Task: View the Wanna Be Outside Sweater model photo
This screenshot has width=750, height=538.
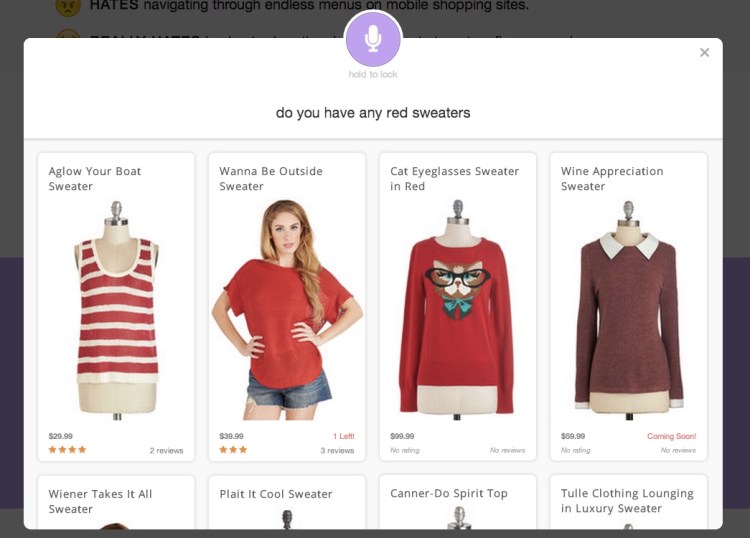Action: click(x=287, y=310)
